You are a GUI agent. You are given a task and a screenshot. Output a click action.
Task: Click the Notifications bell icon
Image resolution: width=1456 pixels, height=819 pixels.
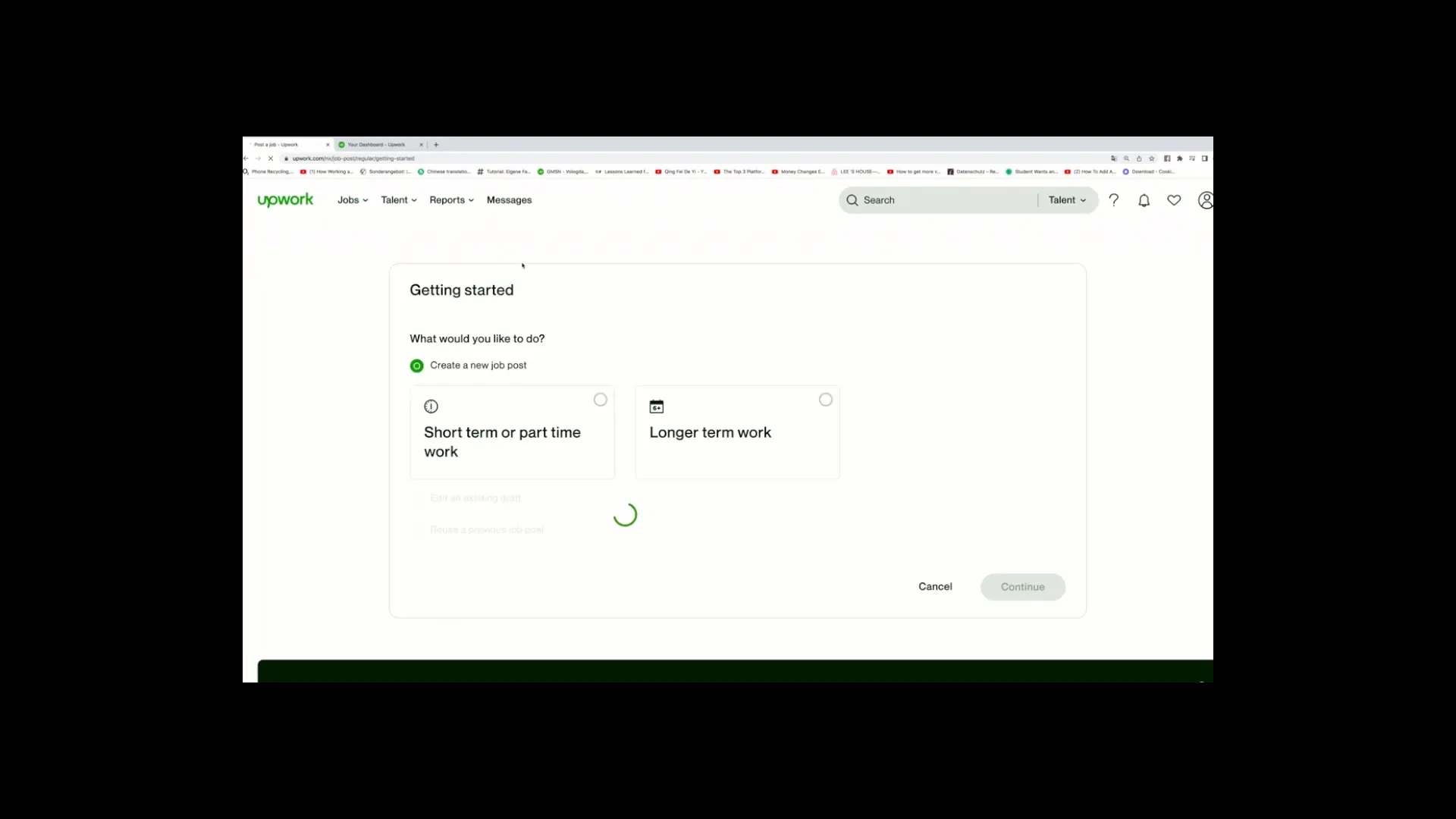point(1144,200)
